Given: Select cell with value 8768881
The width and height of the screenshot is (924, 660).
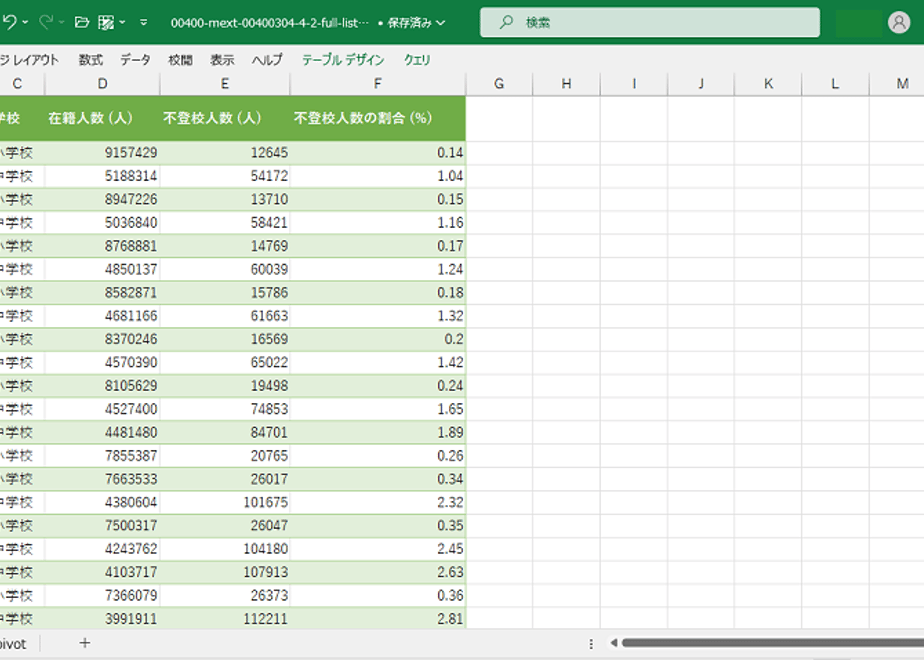Looking at the screenshot, I should pyautogui.click(x=102, y=246).
